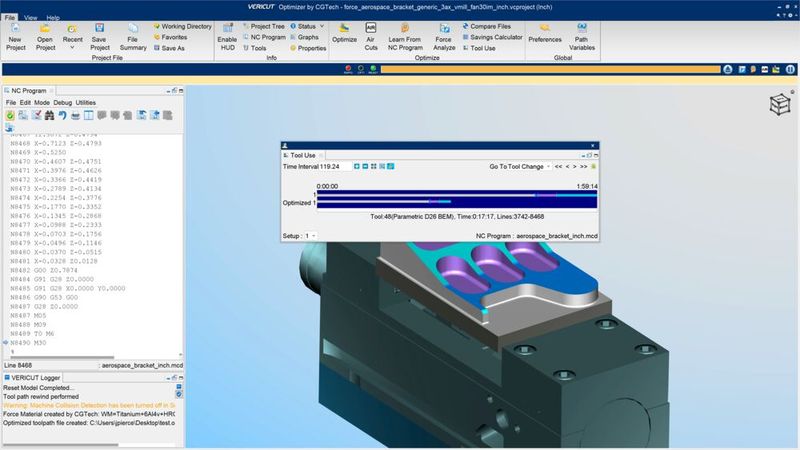Screen dimensions: 800x450
Task: Open the Tools panel from the ribbon
Action: tap(254, 48)
